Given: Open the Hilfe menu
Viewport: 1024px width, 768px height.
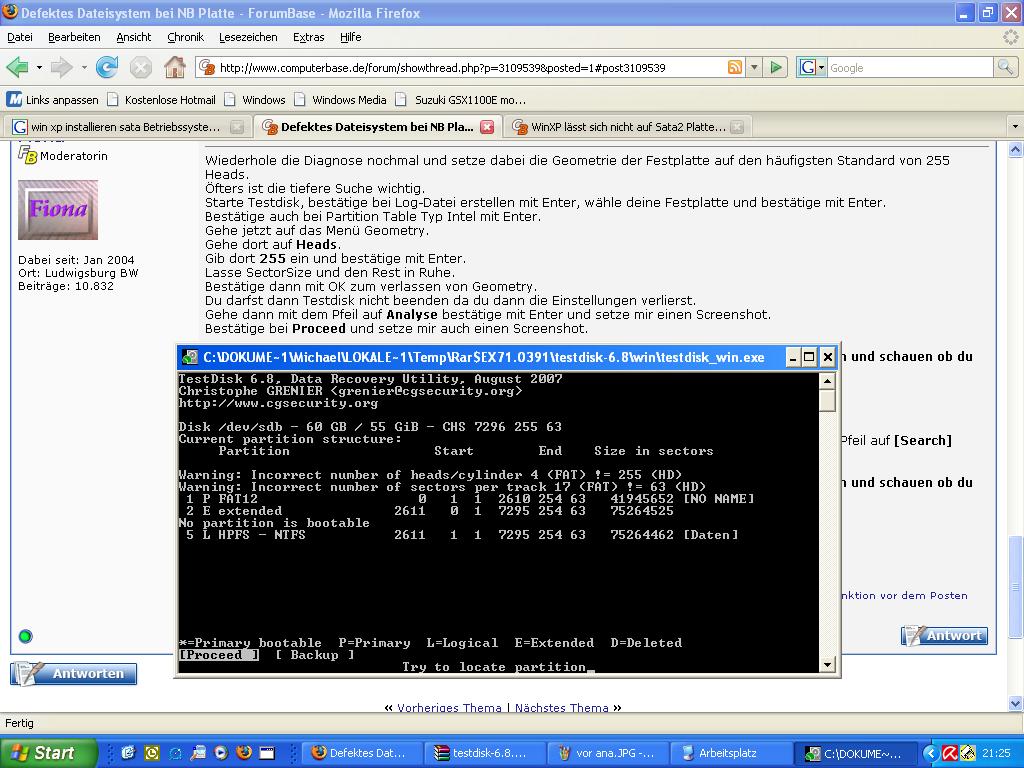Looking at the screenshot, I should pos(351,37).
